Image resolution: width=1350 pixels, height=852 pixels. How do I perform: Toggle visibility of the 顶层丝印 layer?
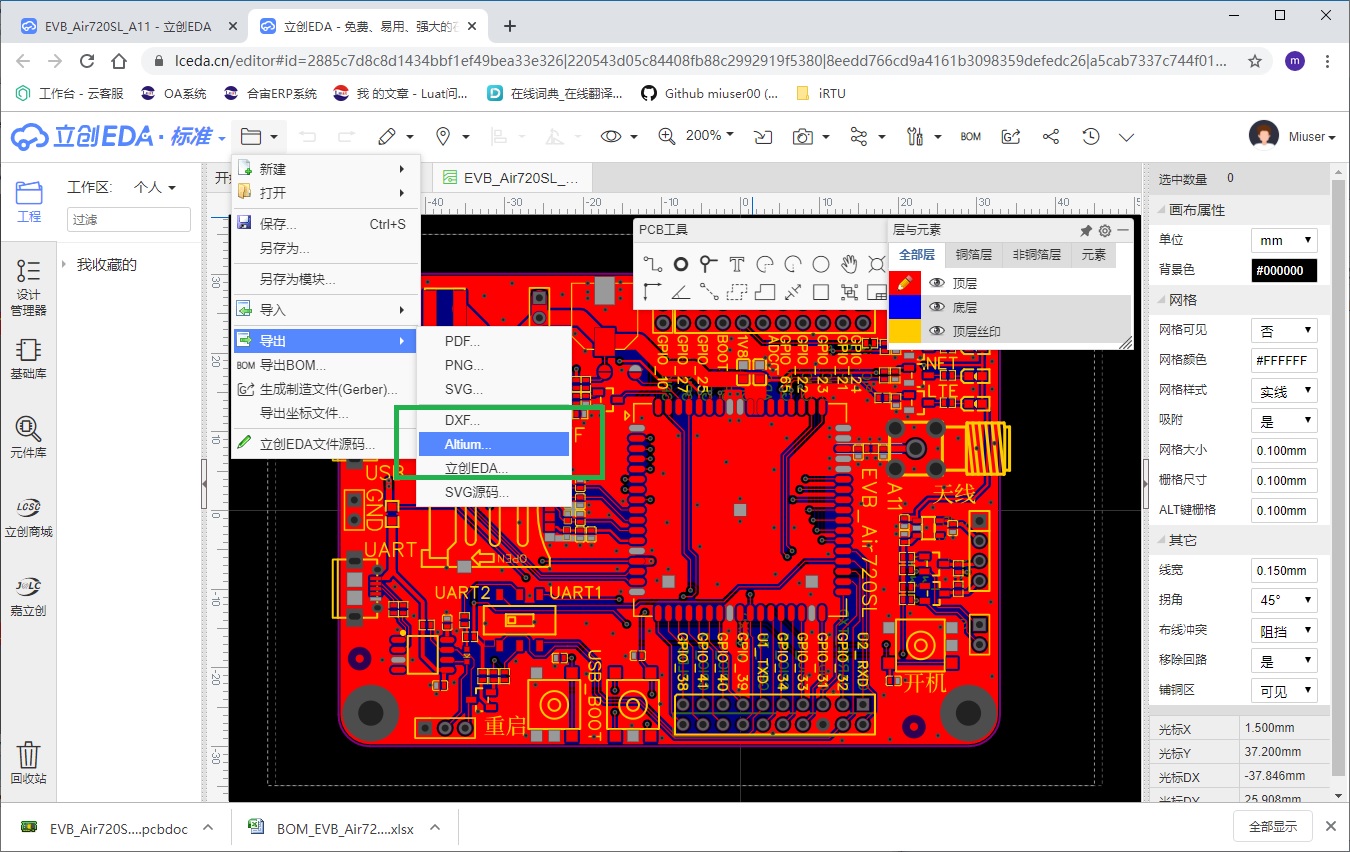pyautogui.click(x=937, y=331)
